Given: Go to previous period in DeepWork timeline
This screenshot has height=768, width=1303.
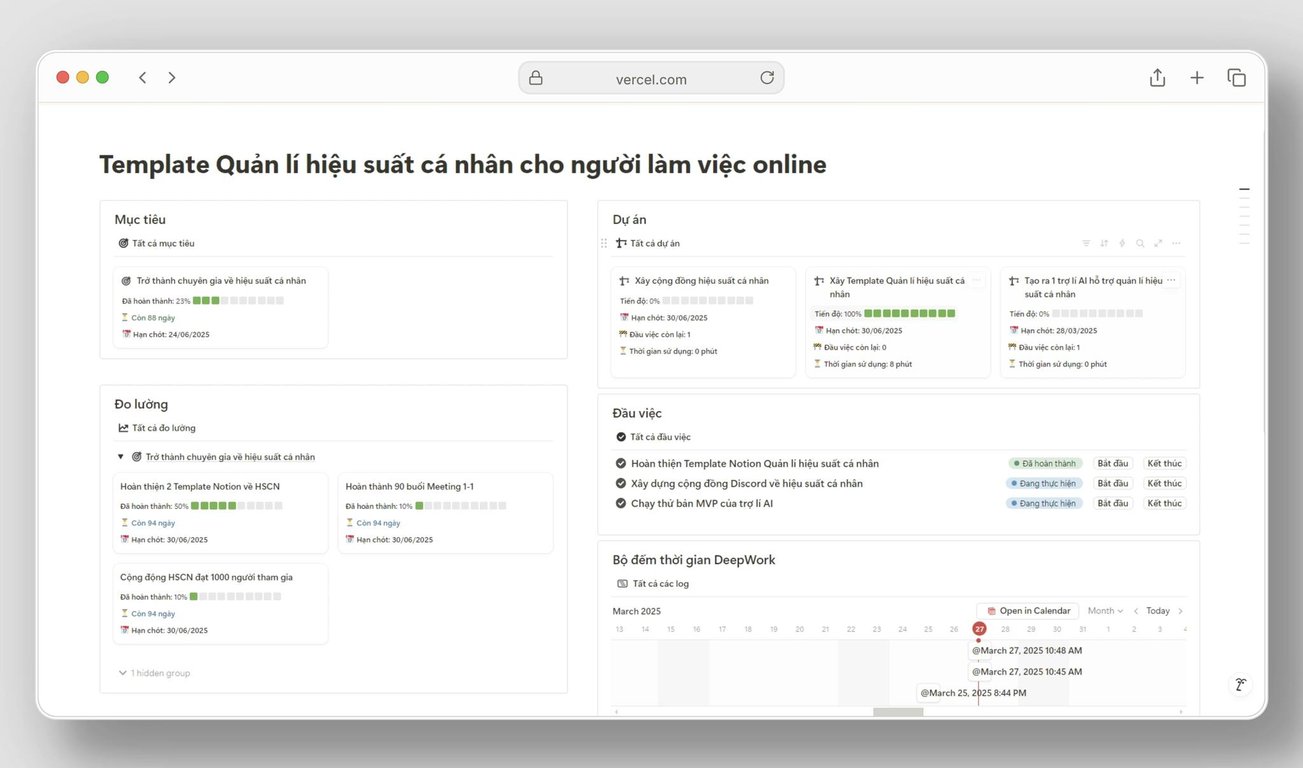Looking at the screenshot, I should click(x=1136, y=611).
